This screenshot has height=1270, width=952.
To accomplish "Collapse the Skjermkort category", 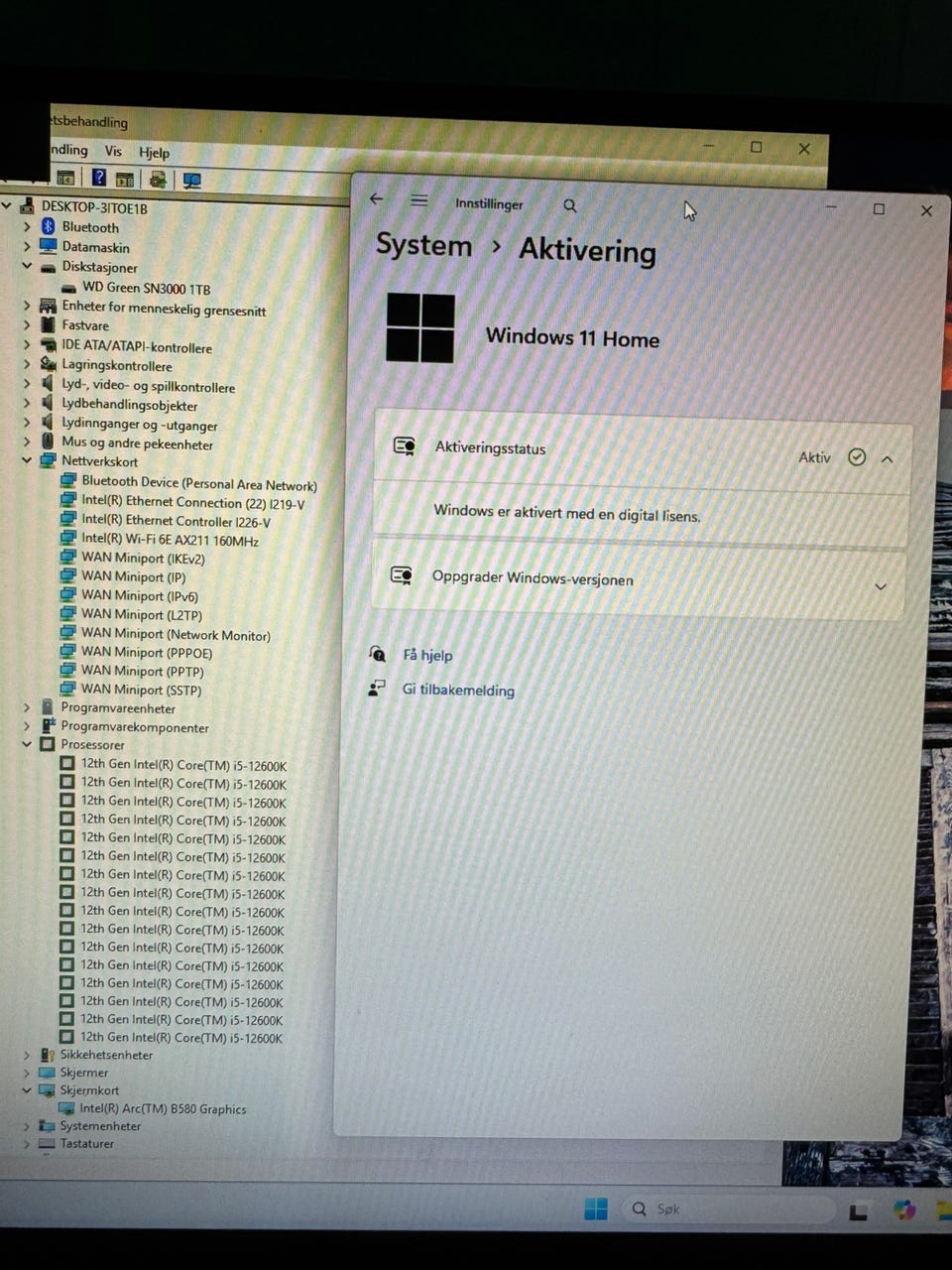I will 27,1090.
